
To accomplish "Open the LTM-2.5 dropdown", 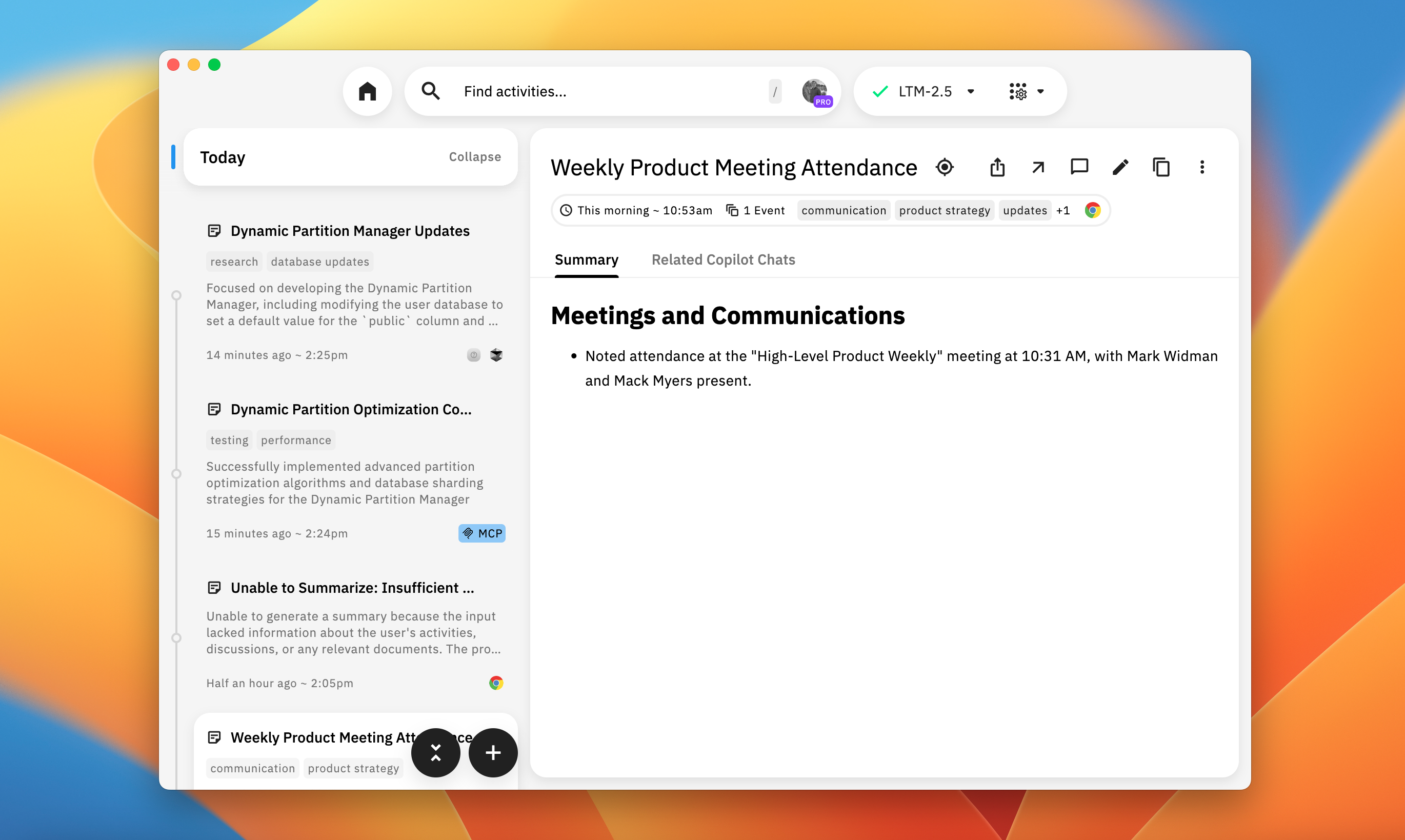I will (x=925, y=92).
